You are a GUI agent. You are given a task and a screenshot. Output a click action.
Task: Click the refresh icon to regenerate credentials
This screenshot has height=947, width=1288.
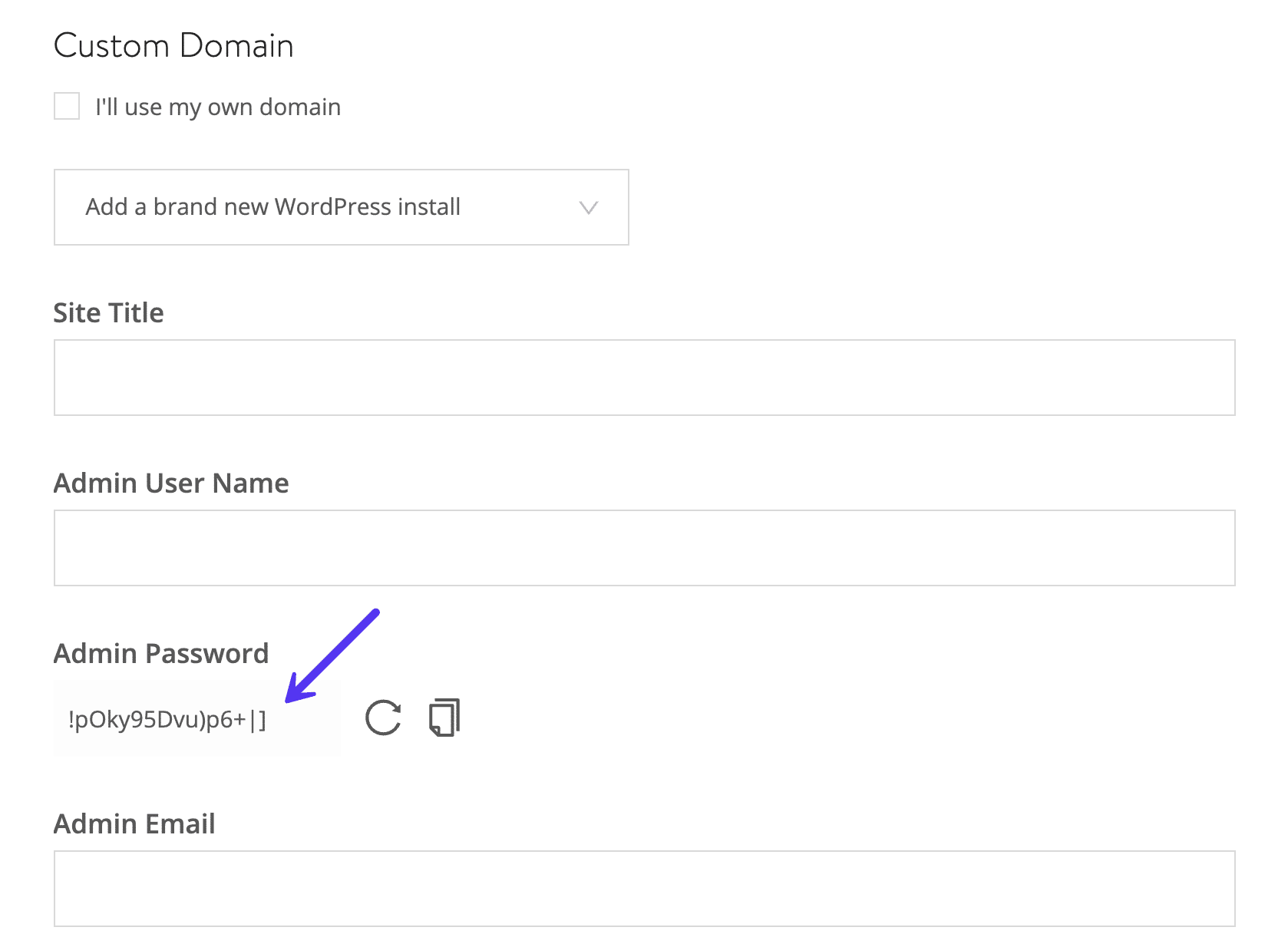(382, 717)
